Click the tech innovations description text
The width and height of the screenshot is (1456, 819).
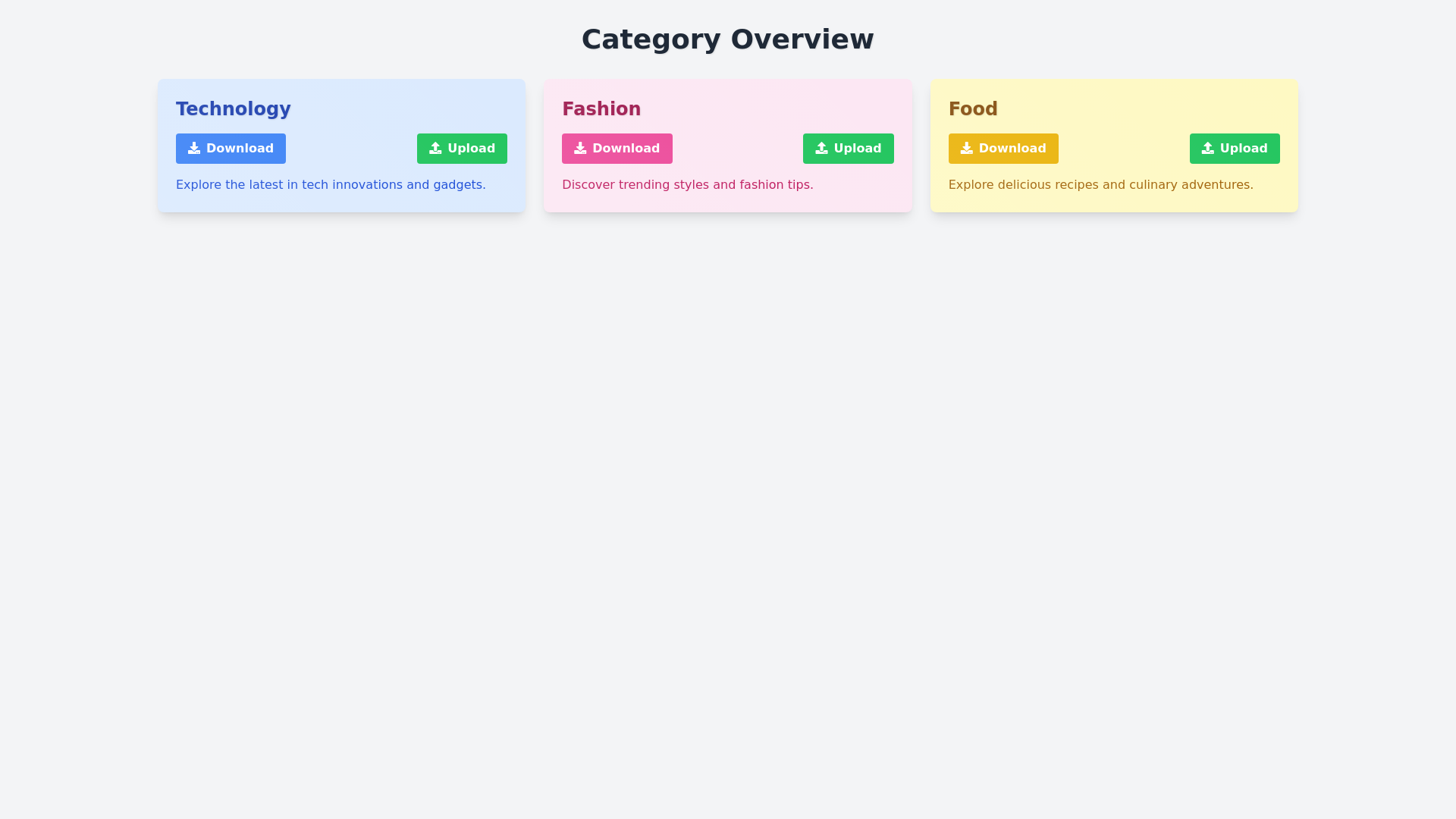331,184
